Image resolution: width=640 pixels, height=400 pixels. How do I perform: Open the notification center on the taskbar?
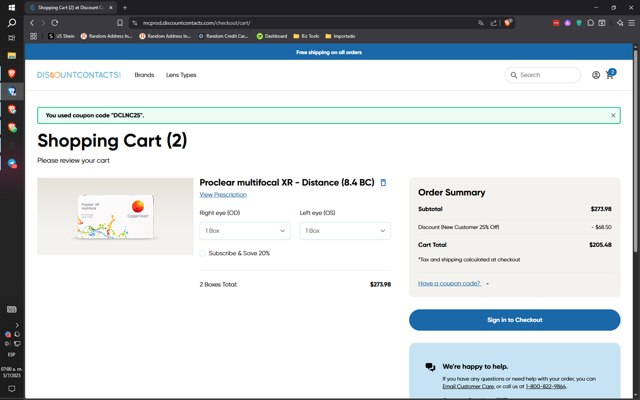11,389
